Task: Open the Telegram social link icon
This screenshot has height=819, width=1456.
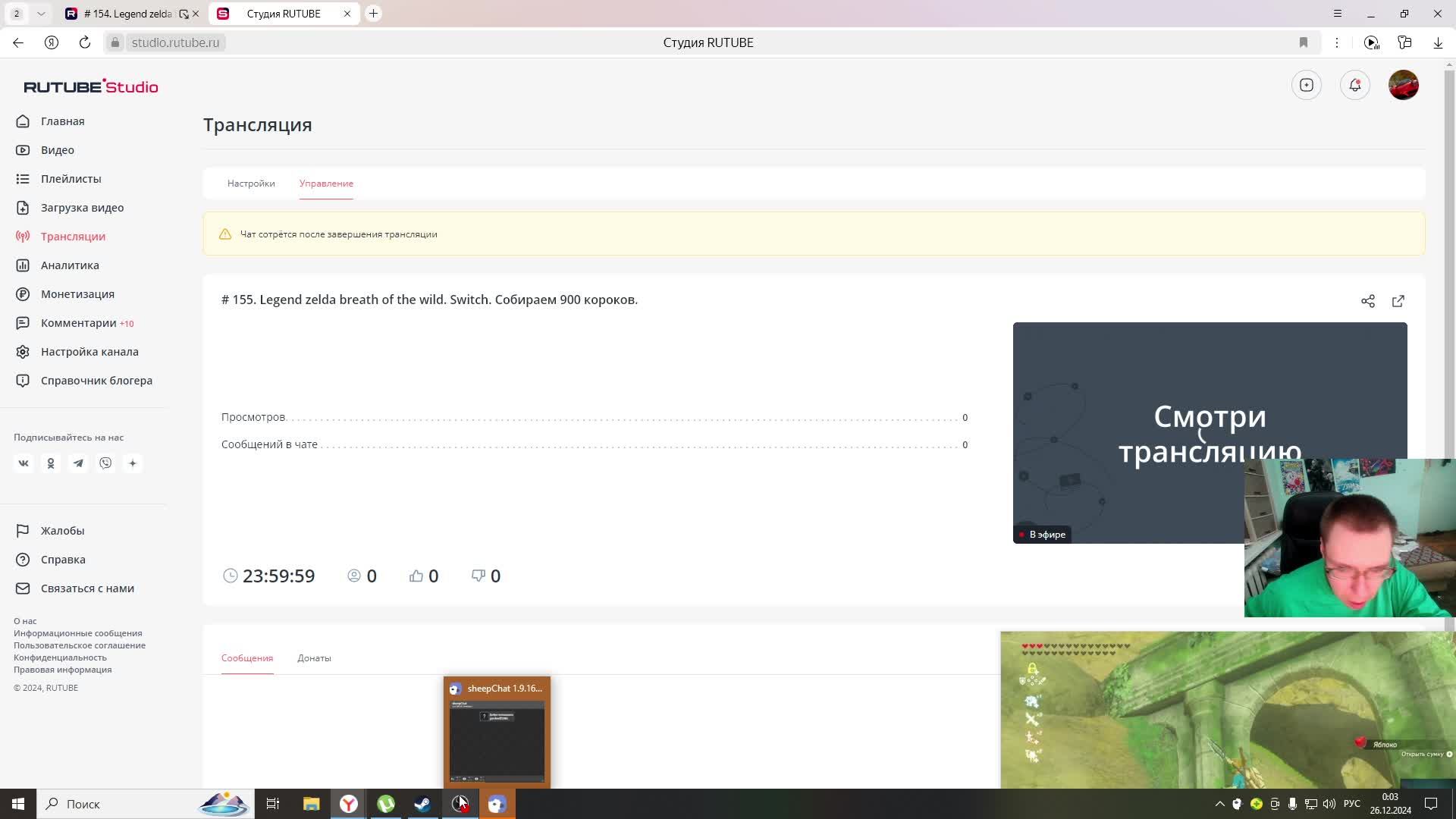Action: coord(78,463)
